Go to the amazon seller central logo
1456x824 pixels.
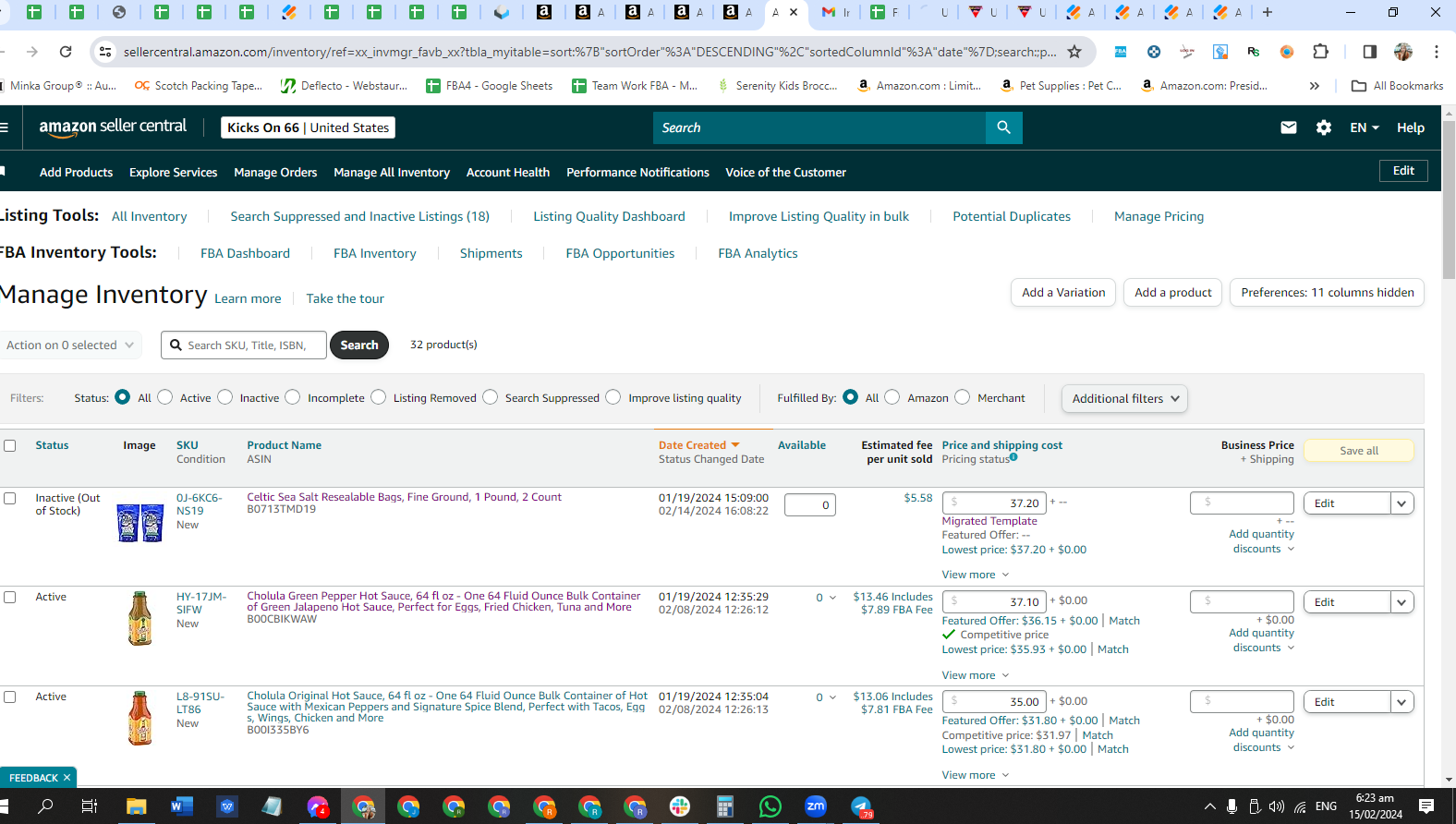click(113, 127)
